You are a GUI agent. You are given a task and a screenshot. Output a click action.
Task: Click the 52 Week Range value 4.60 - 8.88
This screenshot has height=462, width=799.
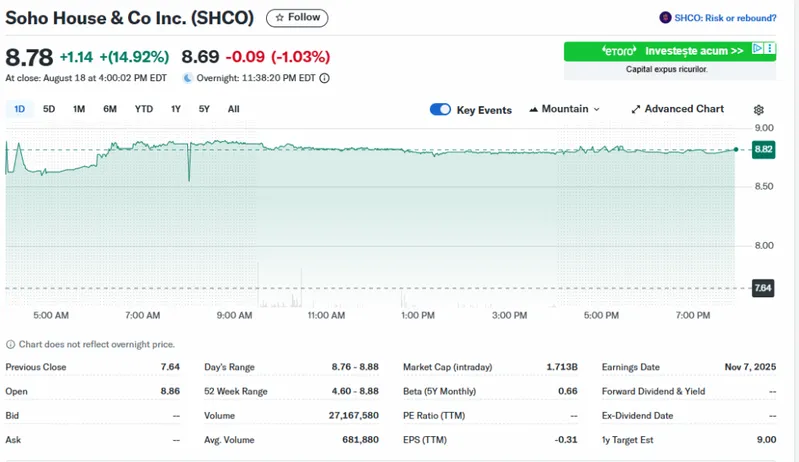355,392
